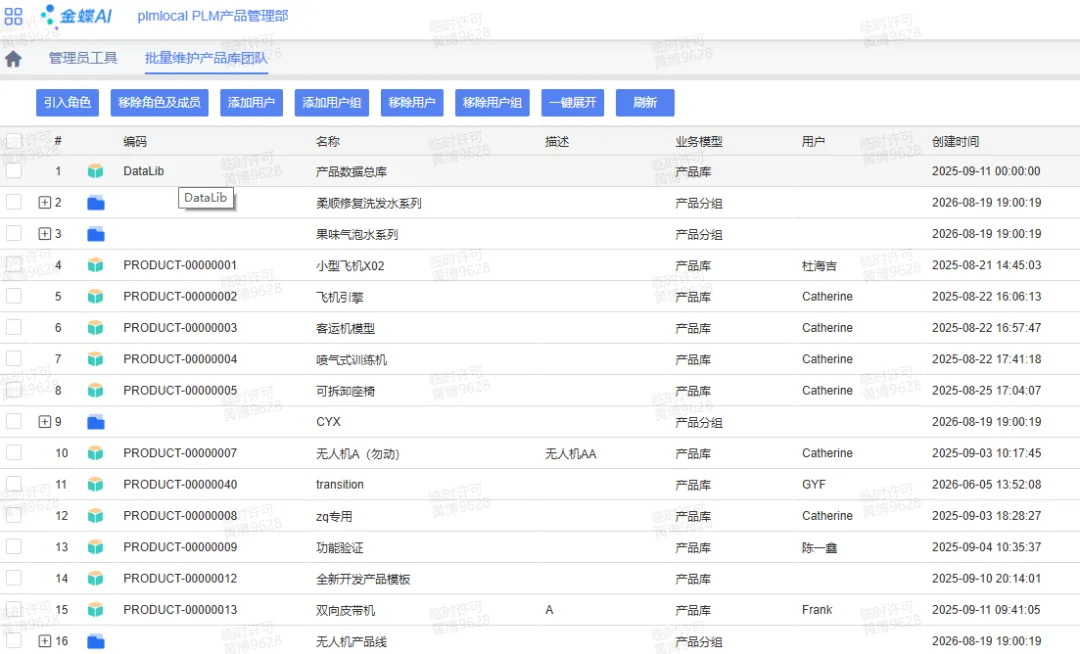Screen dimensions: 1080x654
Task: Check the box for 柔顺修复洗发水系列
Action: [14, 202]
